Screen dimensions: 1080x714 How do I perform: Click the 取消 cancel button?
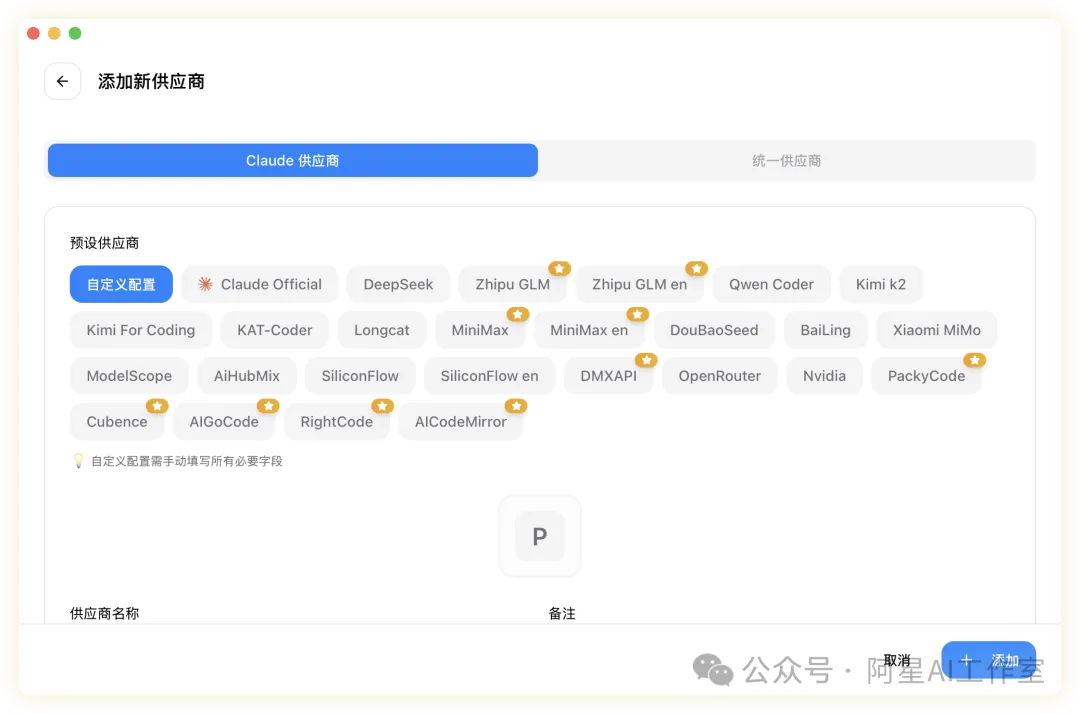(x=897, y=661)
